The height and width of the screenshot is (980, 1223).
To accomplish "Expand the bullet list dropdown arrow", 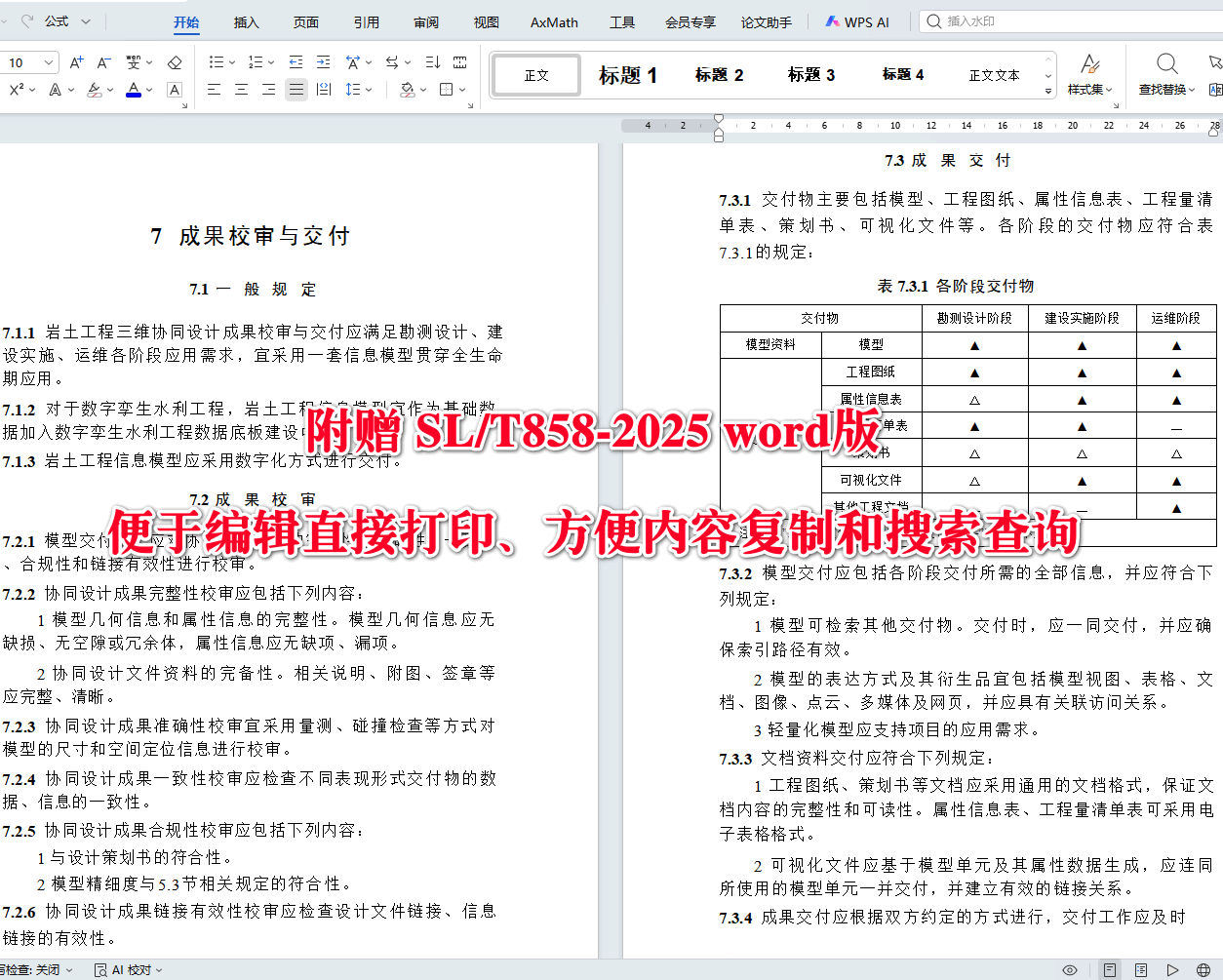I will pyautogui.click(x=232, y=62).
